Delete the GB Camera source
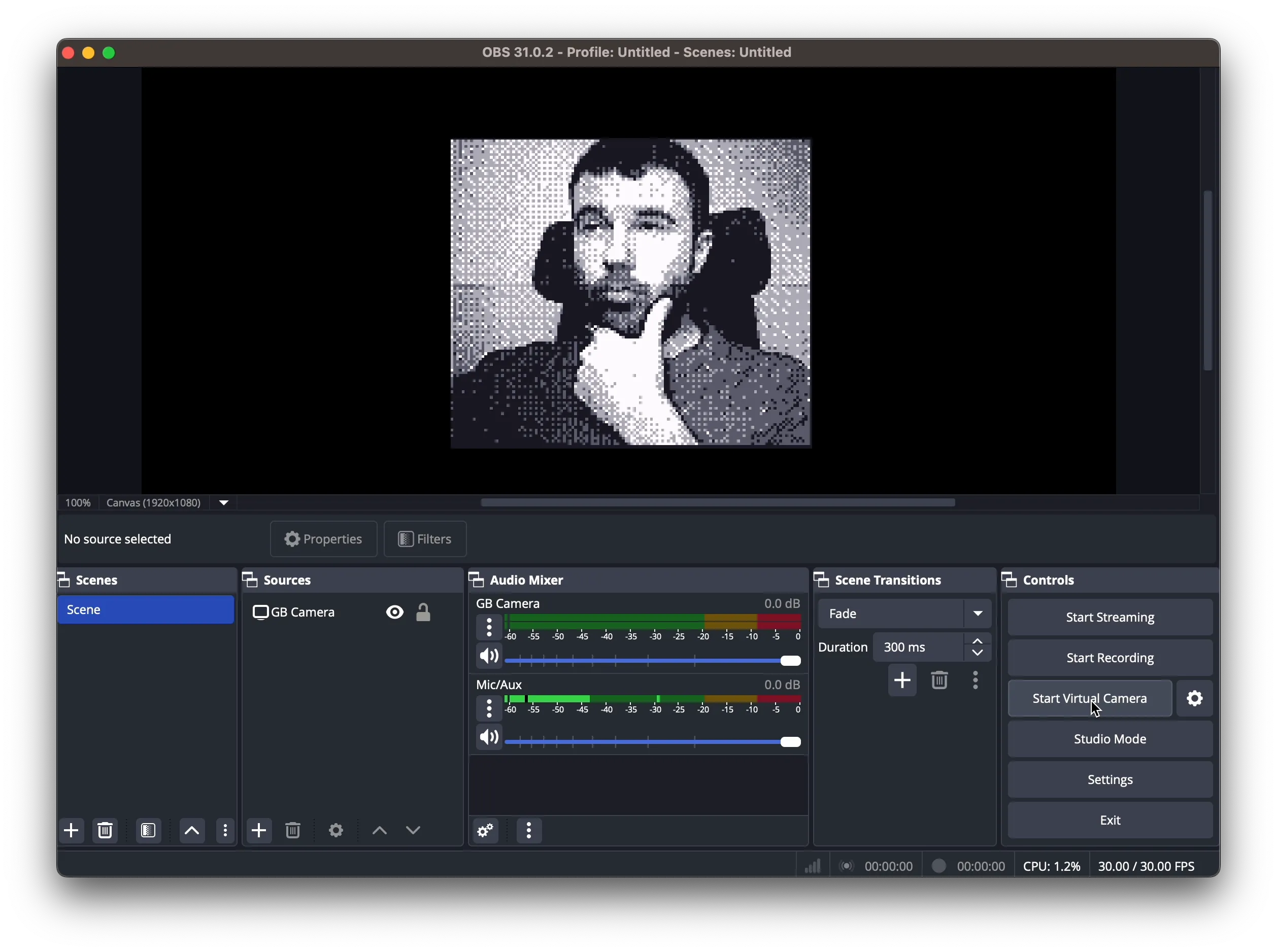The height and width of the screenshot is (952, 1277). point(293,830)
